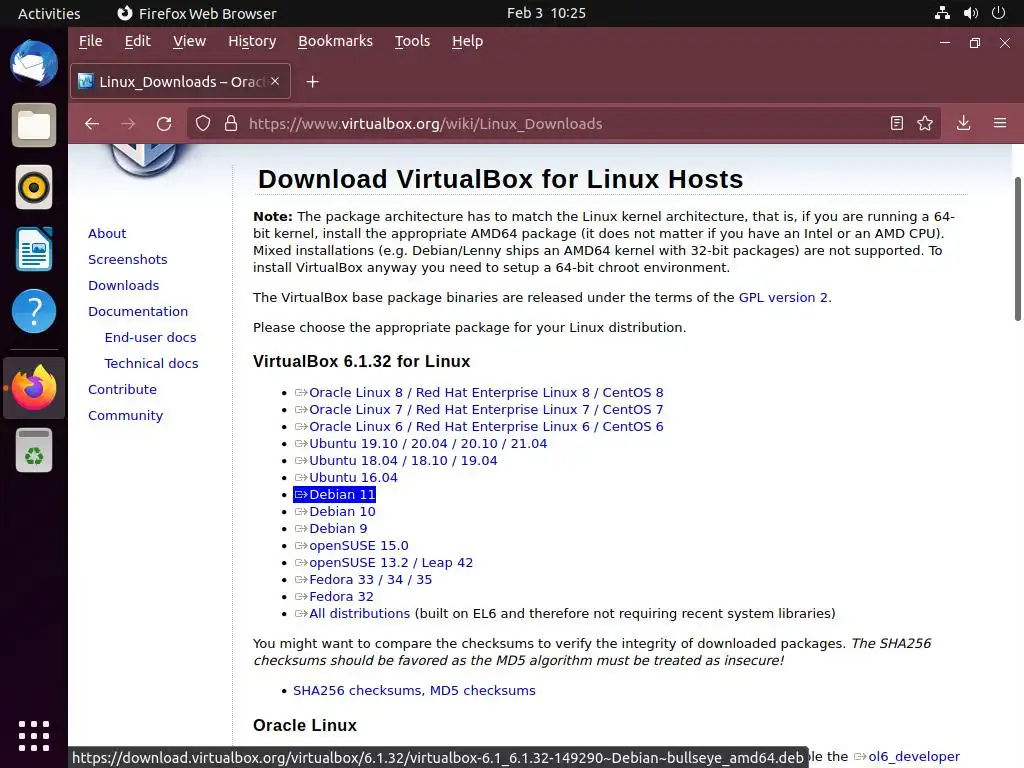Open the Firefox hamburger application menu
This screenshot has width=1024, height=768.
[x=1000, y=123]
